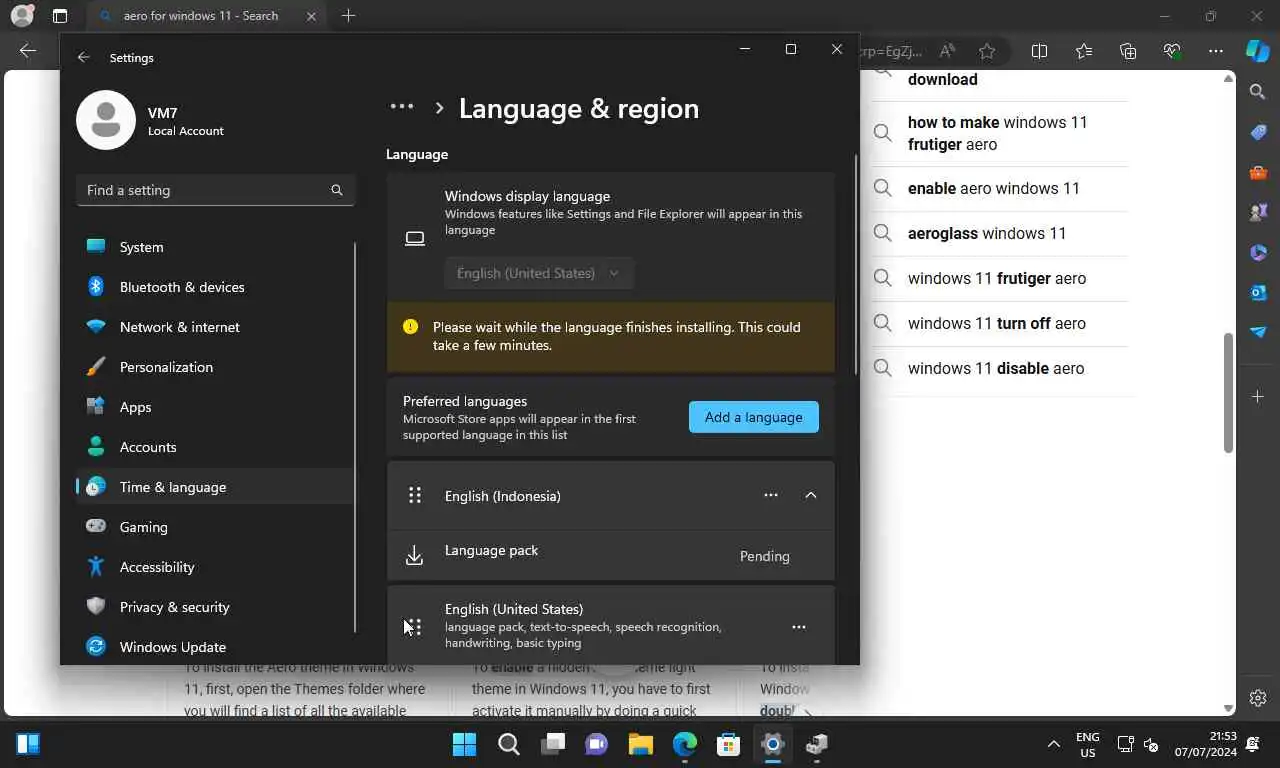Click suggestion windows 11 frutiger aero

coord(1000,278)
